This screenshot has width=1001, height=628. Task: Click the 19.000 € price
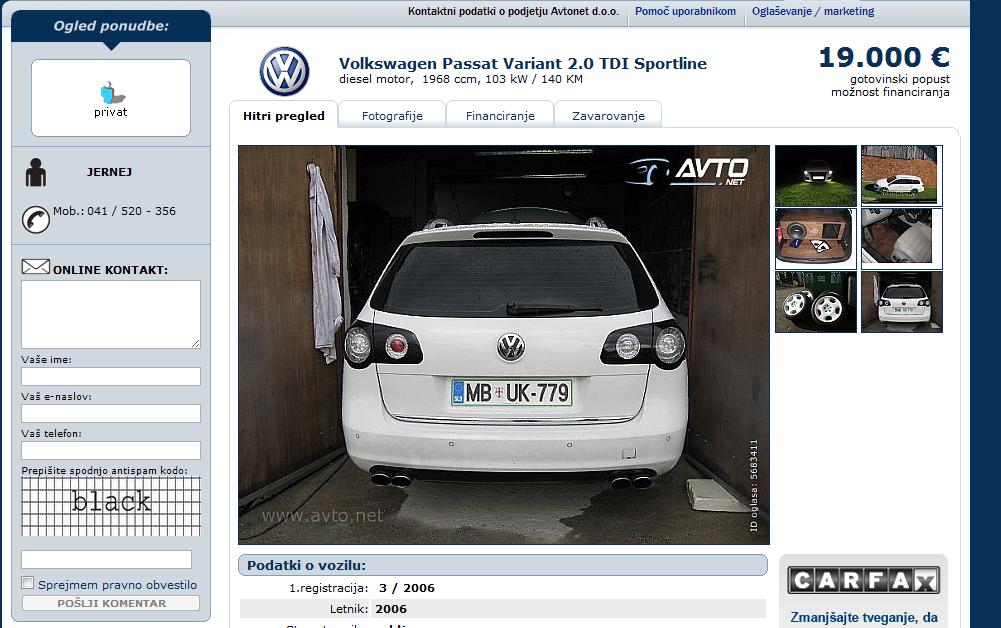(x=884, y=57)
